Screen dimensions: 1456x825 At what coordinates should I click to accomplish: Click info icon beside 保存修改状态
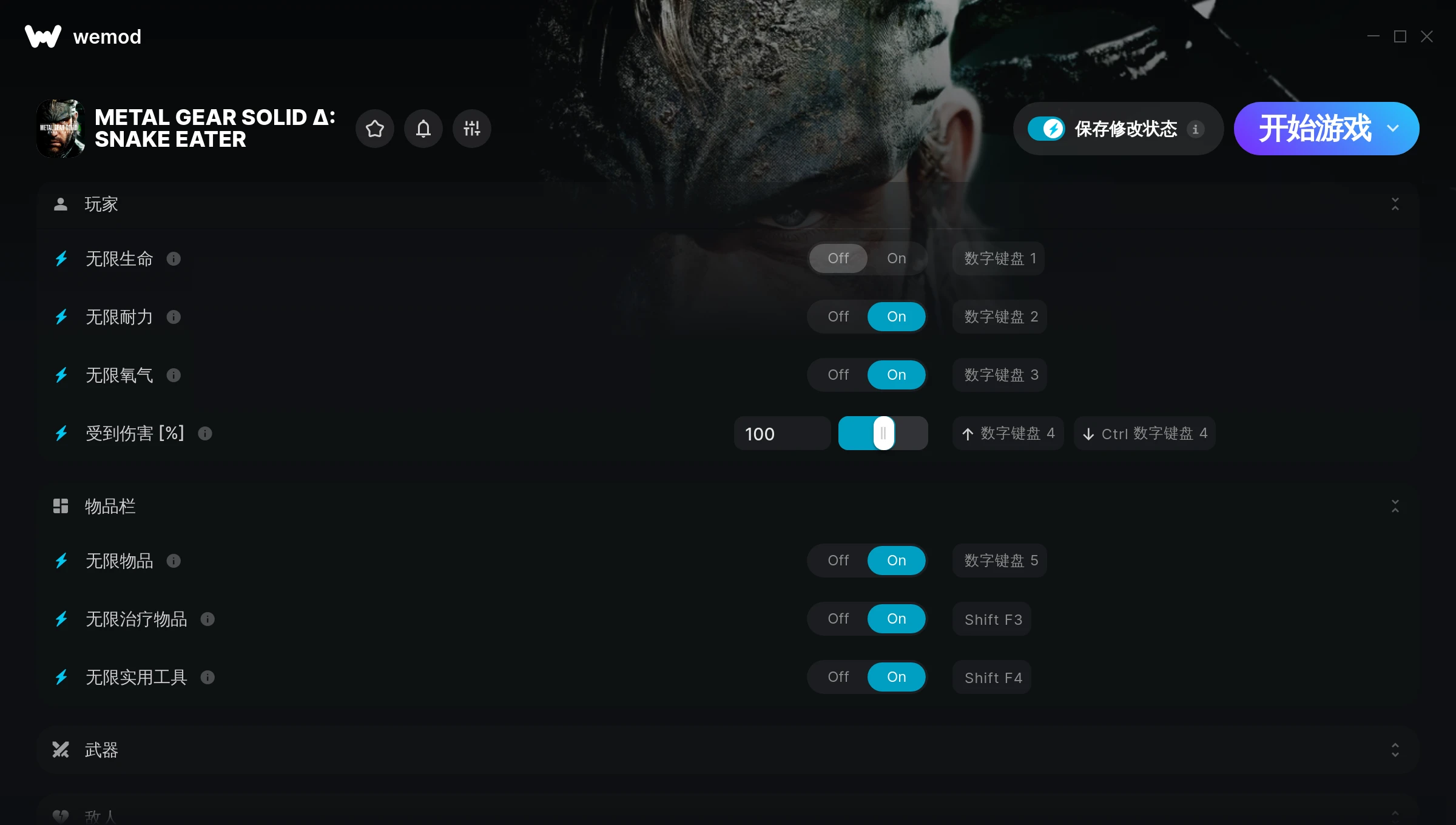1196,129
